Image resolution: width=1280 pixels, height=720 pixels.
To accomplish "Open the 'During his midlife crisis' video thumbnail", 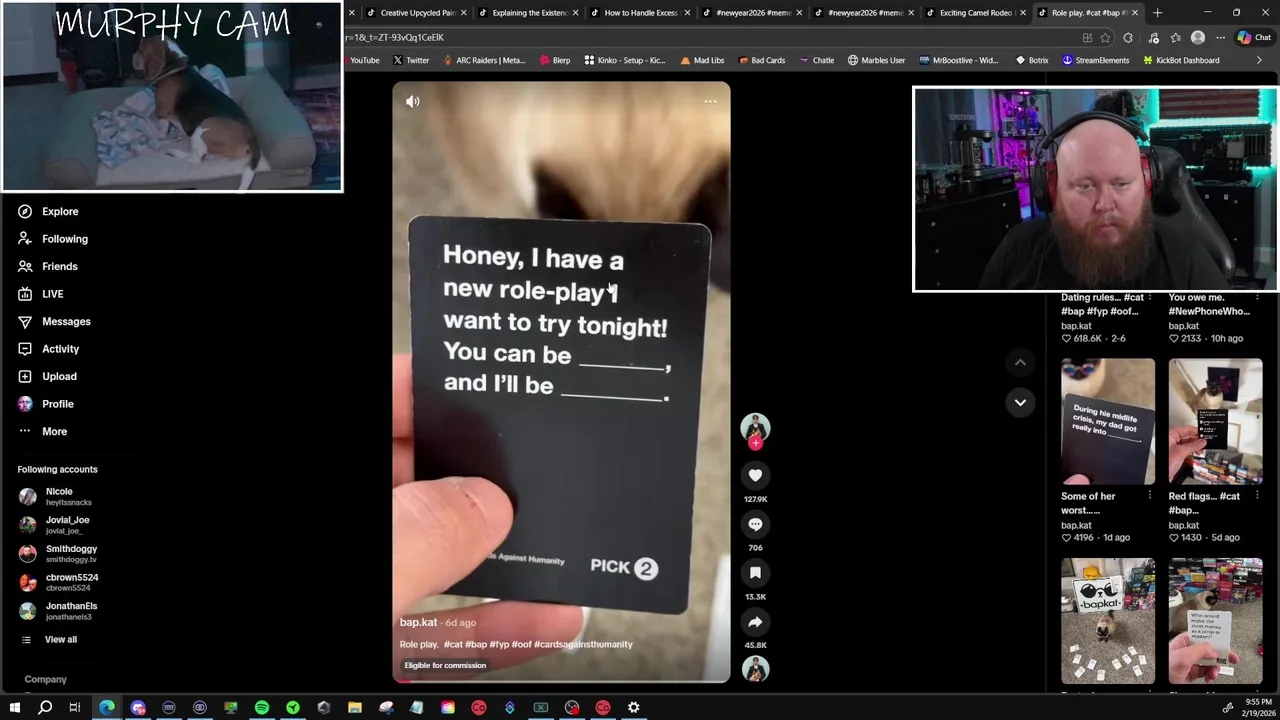I will click(1107, 422).
